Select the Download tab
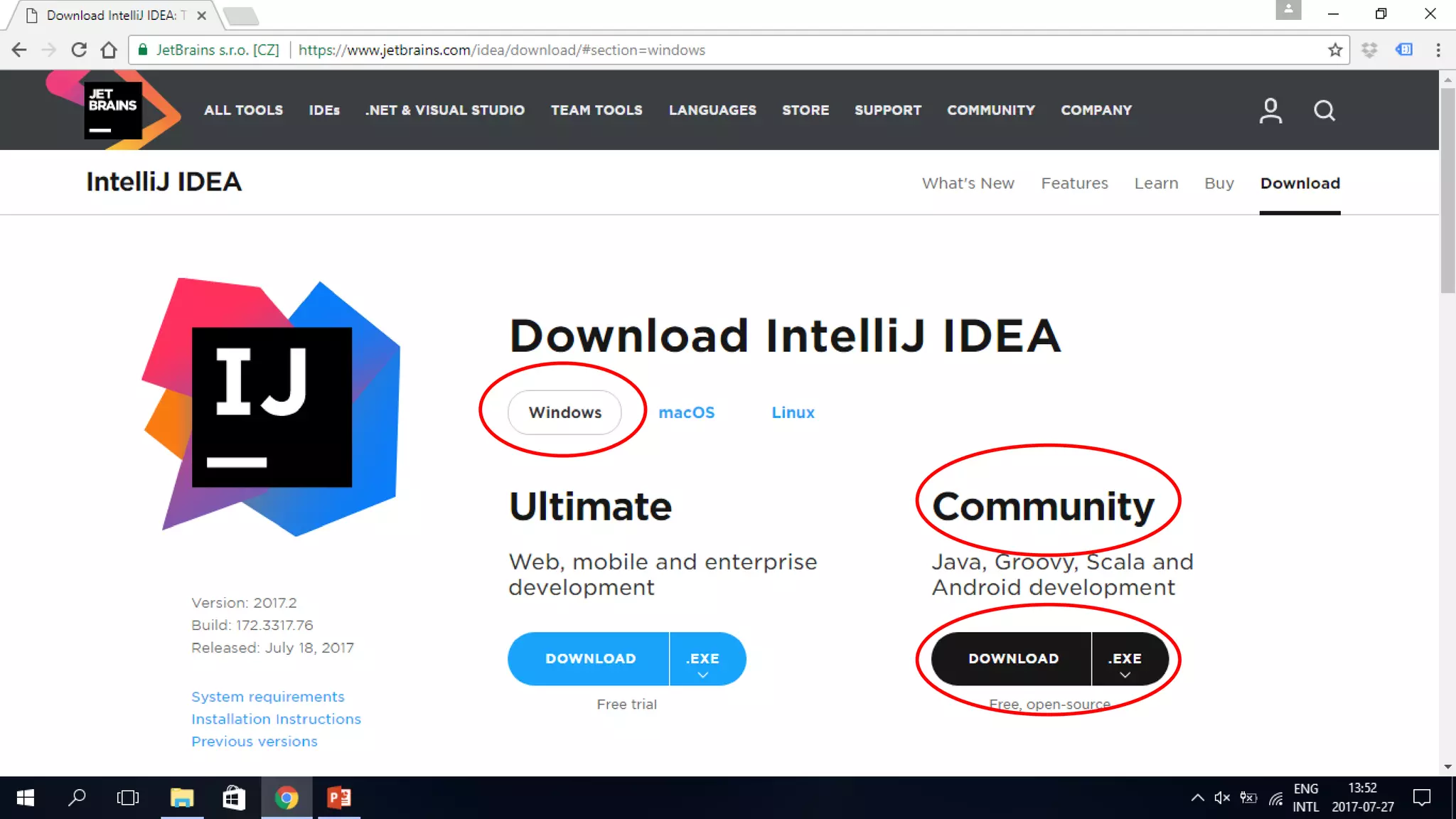 1300,183
